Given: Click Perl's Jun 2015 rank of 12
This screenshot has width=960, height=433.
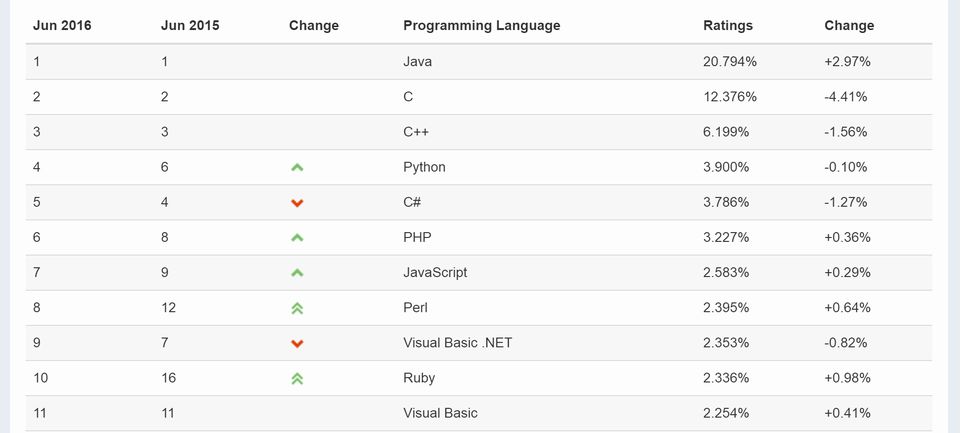Looking at the screenshot, I should point(168,308).
